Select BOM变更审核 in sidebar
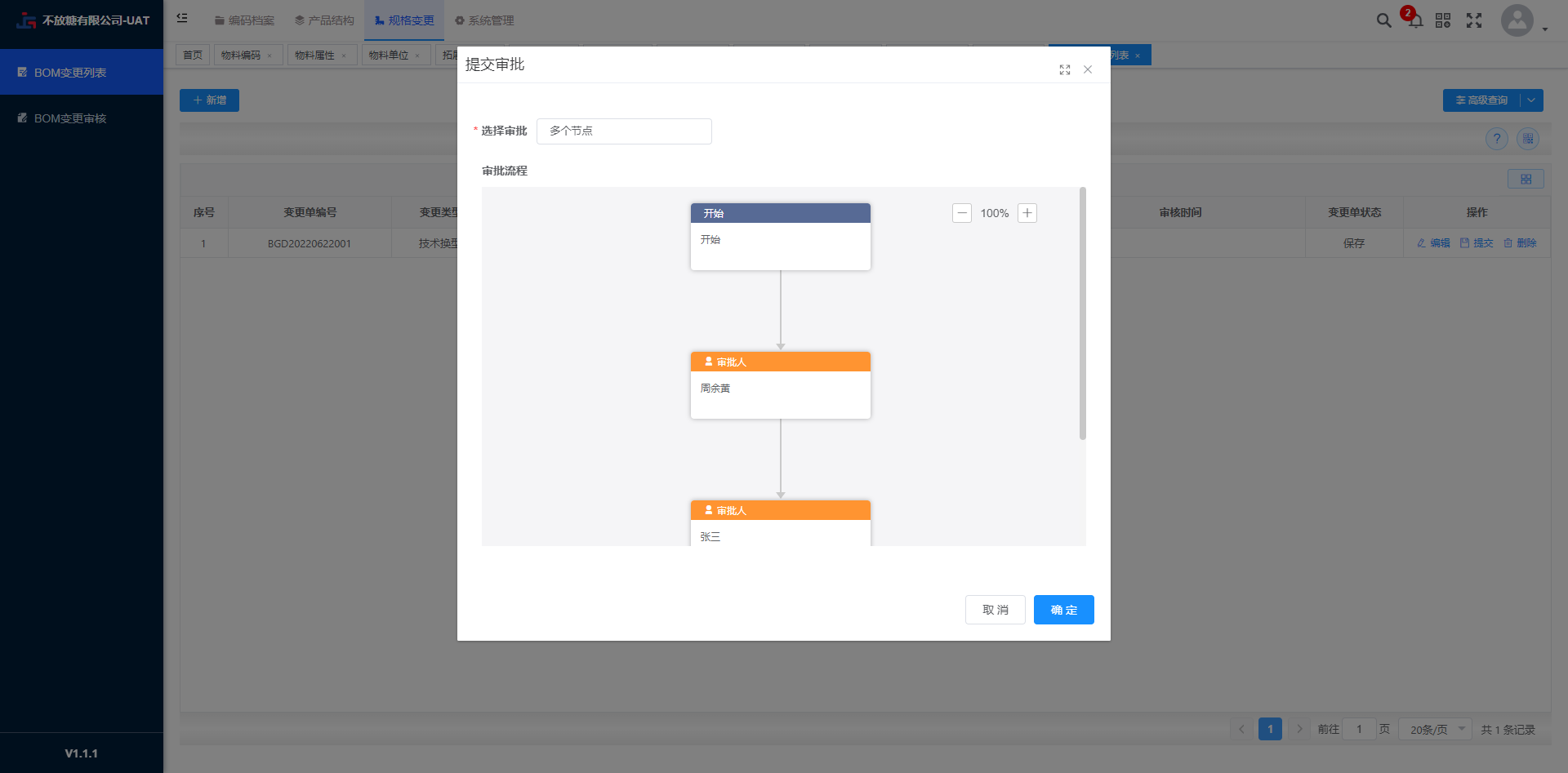The width and height of the screenshot is (1568, 773). tap(82, 118)
